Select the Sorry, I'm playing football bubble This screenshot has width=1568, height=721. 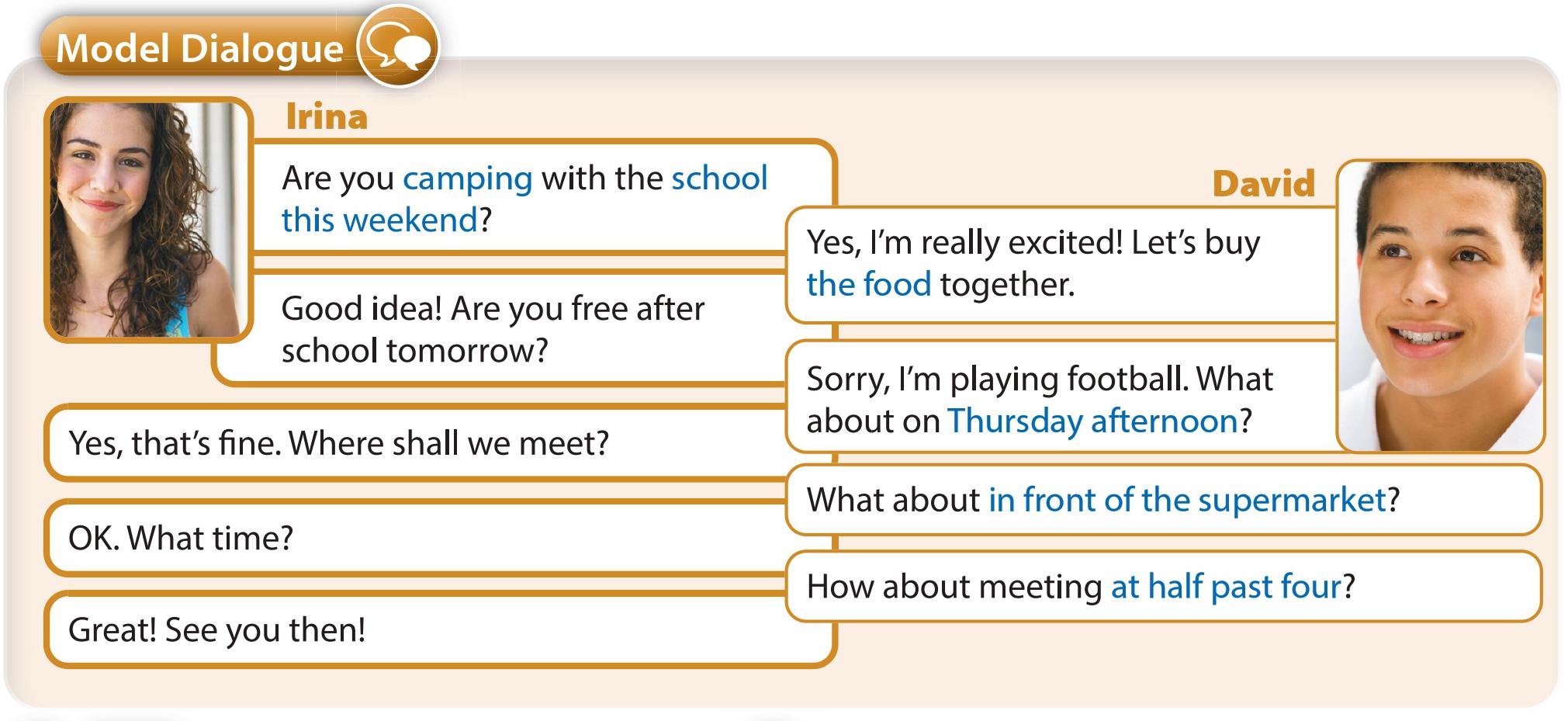pos(1061,397)
